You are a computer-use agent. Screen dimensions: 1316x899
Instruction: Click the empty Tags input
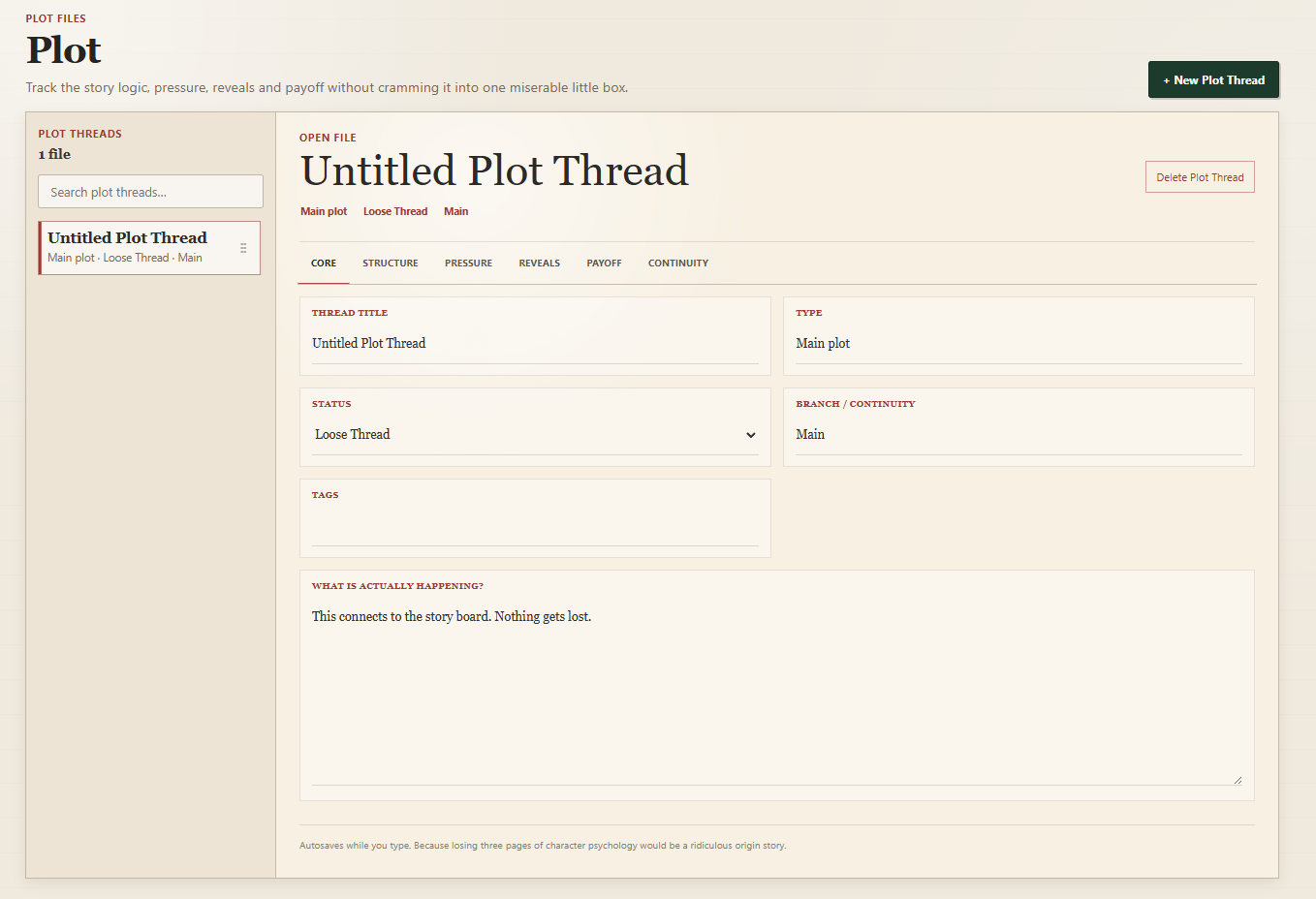coord(535,526)
